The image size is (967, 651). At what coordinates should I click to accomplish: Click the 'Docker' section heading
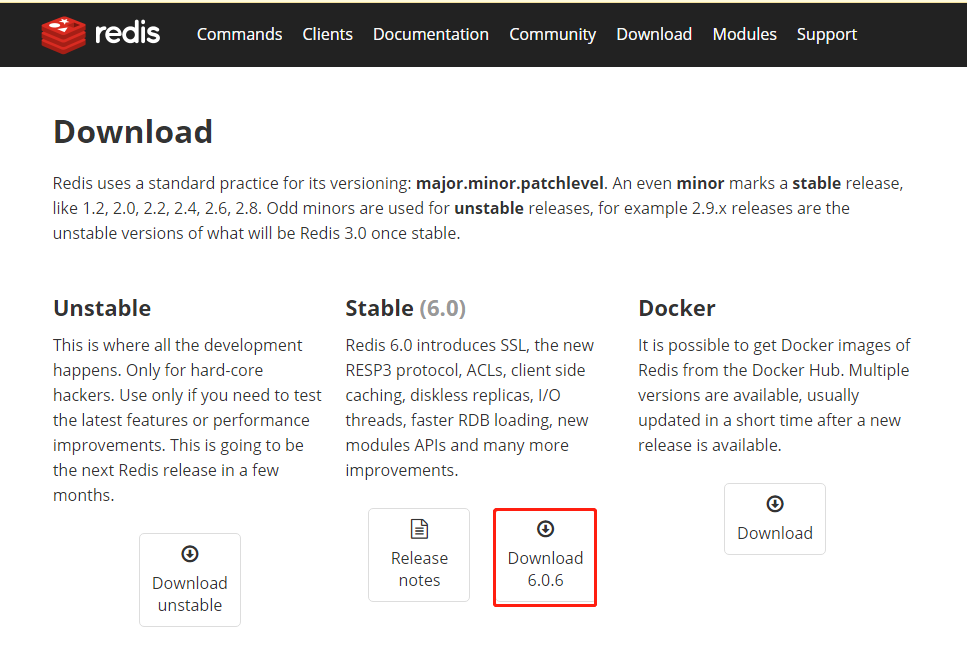click(677, 308)
